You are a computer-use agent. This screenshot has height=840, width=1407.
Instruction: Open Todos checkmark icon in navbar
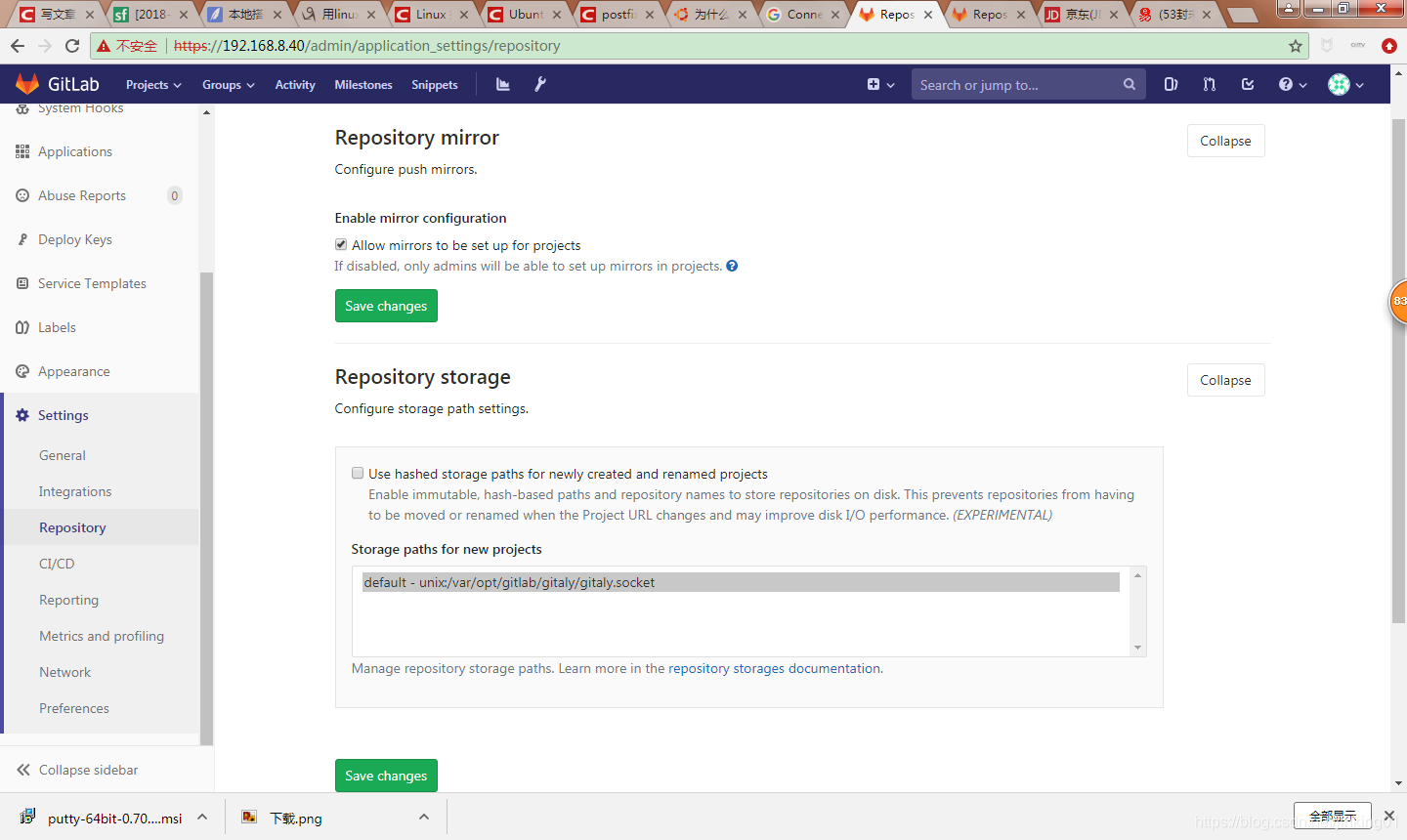tap(1248, 85)
